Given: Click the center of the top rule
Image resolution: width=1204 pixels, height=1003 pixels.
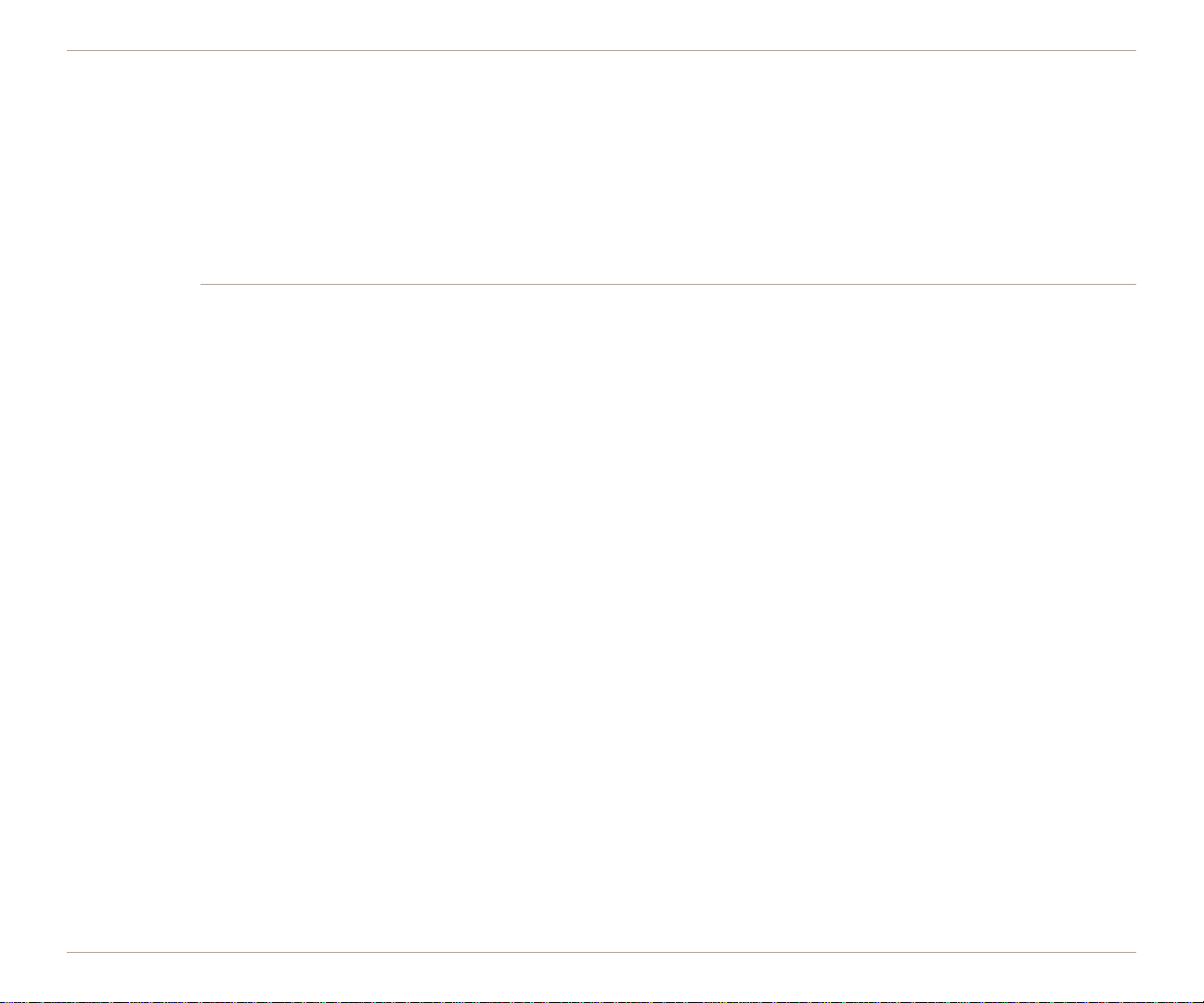Looking at the screenshot, I should [602, 50].
